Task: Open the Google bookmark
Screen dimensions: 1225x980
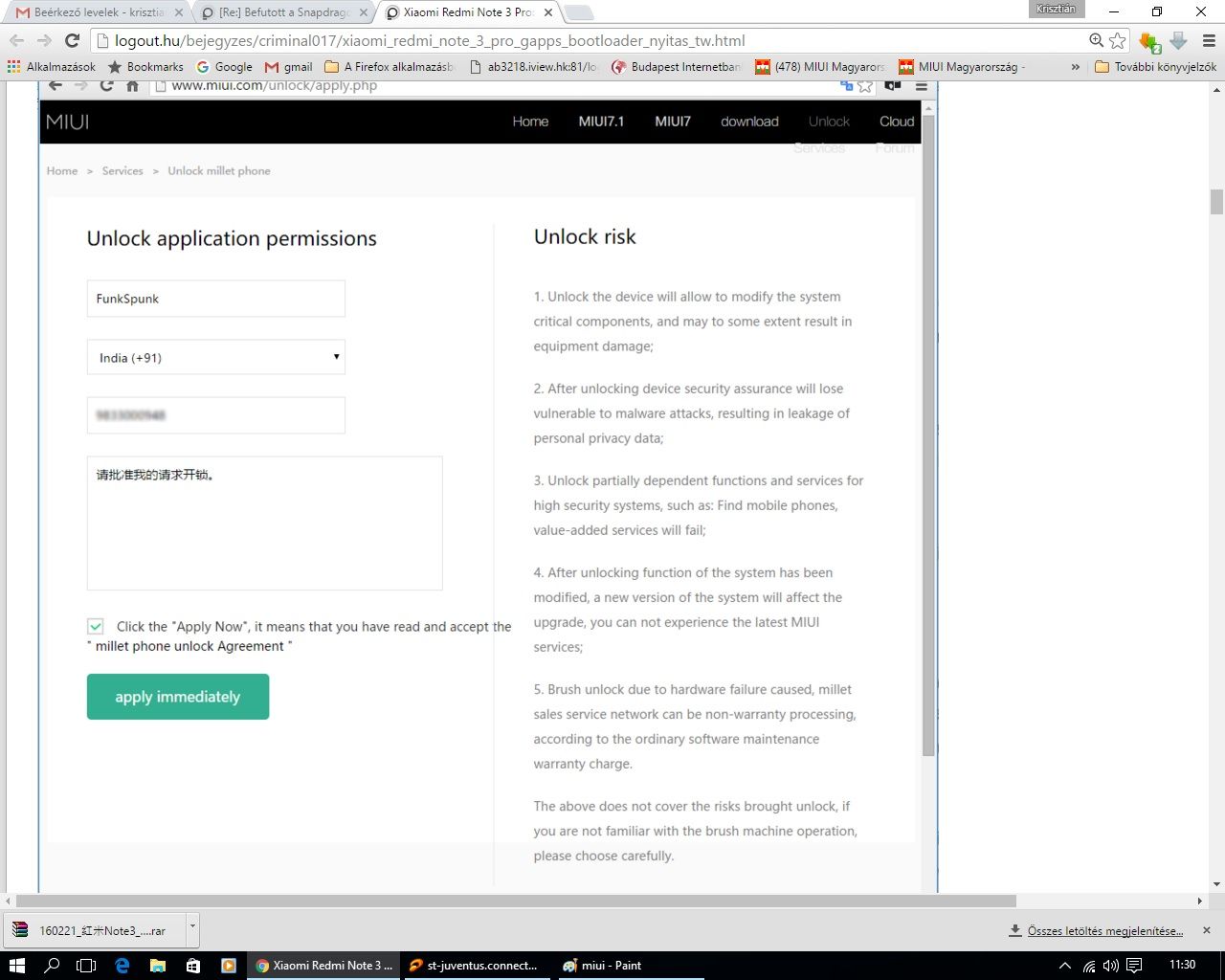Action: (x=224, y=67)
